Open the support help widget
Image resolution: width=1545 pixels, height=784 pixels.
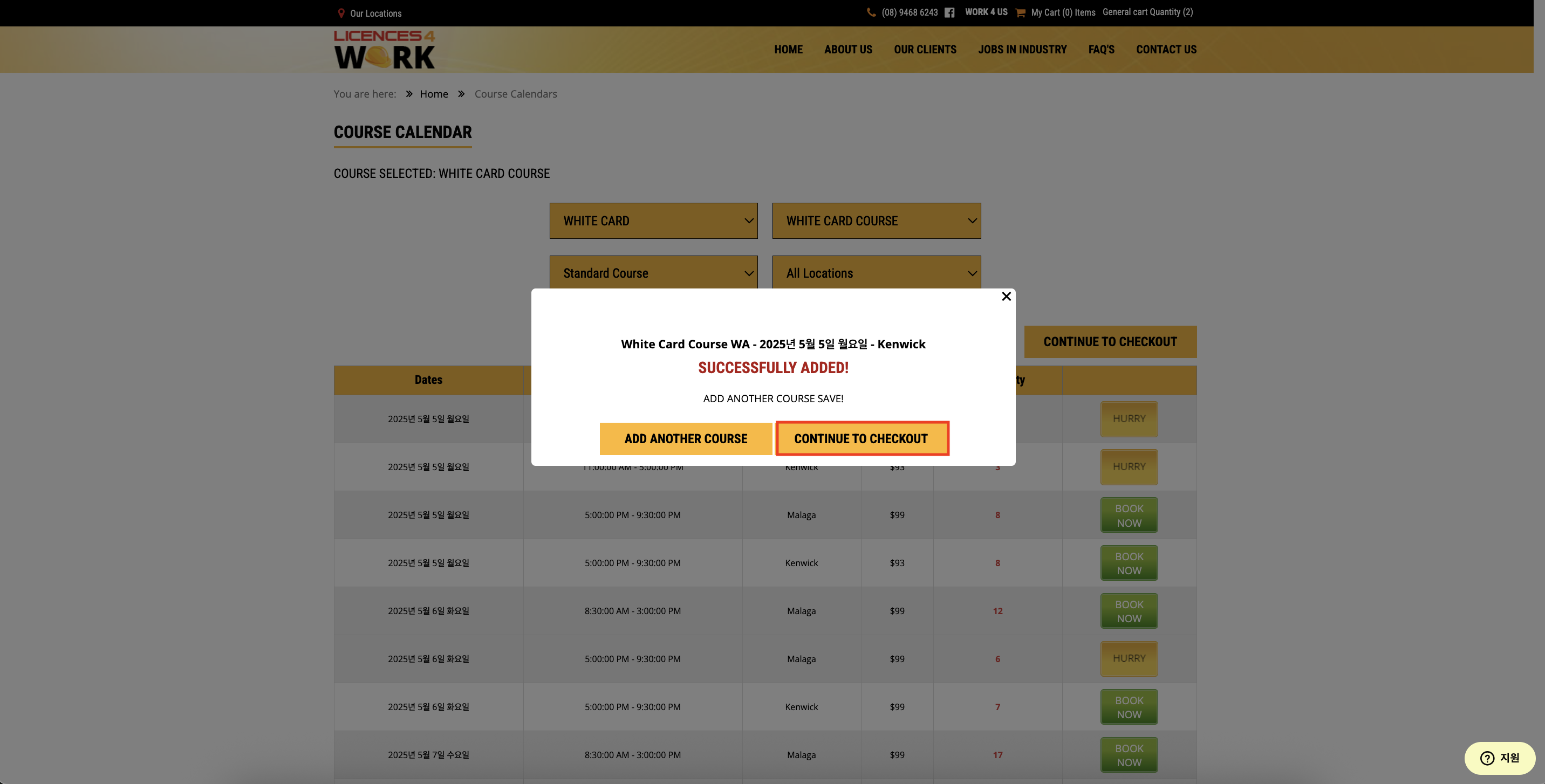[1499, 758]
